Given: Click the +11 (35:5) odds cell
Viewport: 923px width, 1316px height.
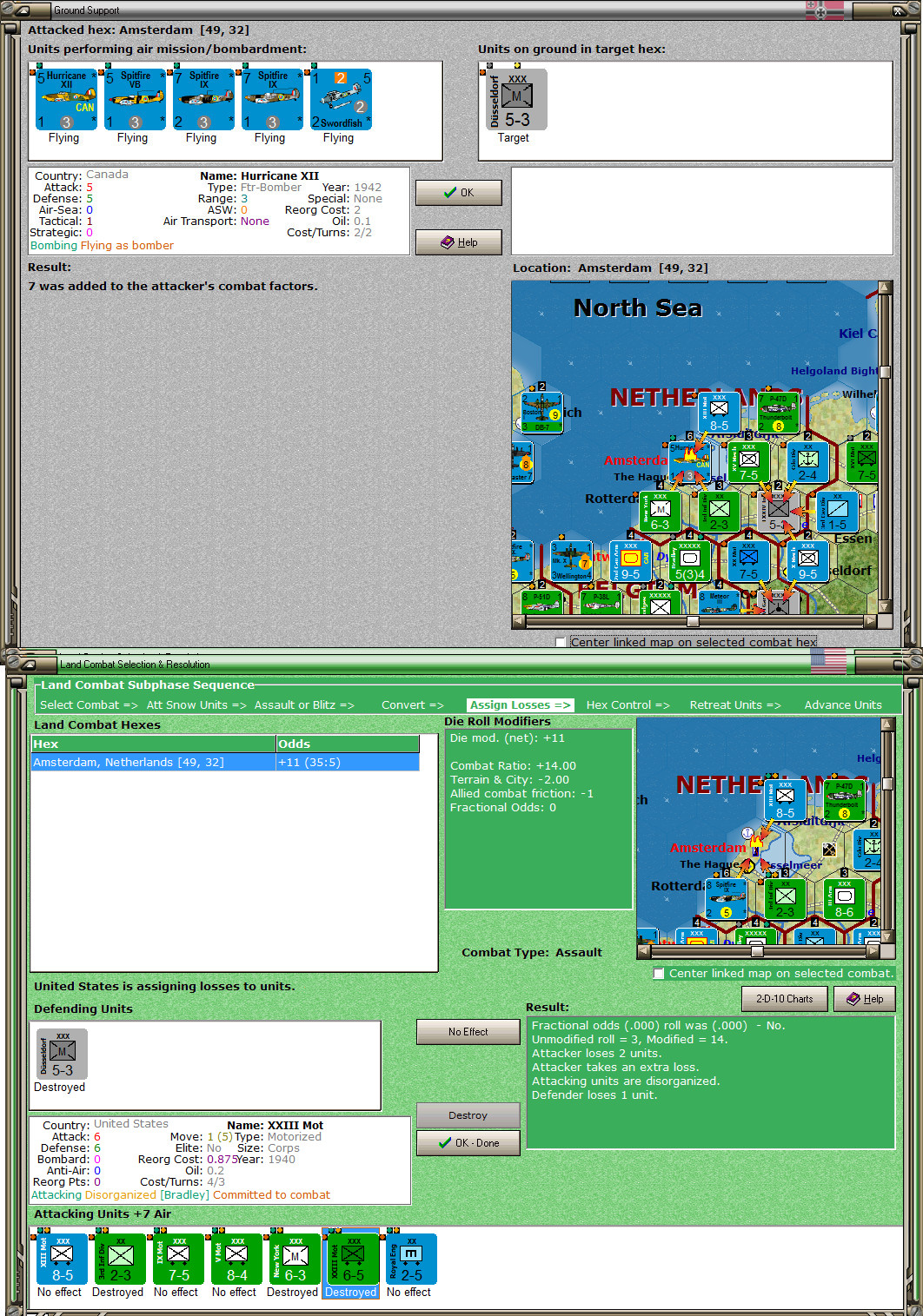Looking at the screenshot, I should click(348, 763).
